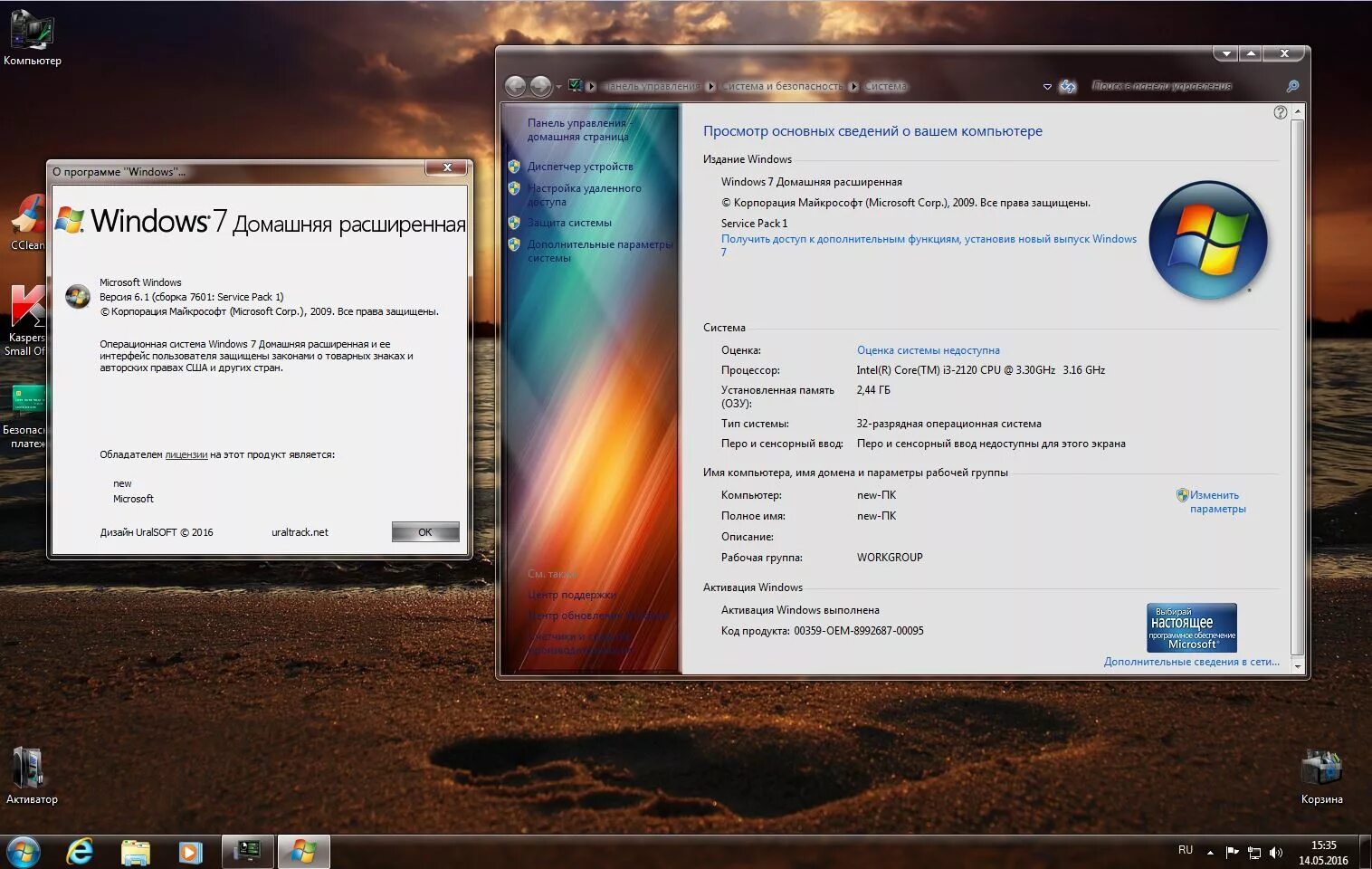
Task: Open the CCleaner desktop icon
Action: [x=27, y=223]
